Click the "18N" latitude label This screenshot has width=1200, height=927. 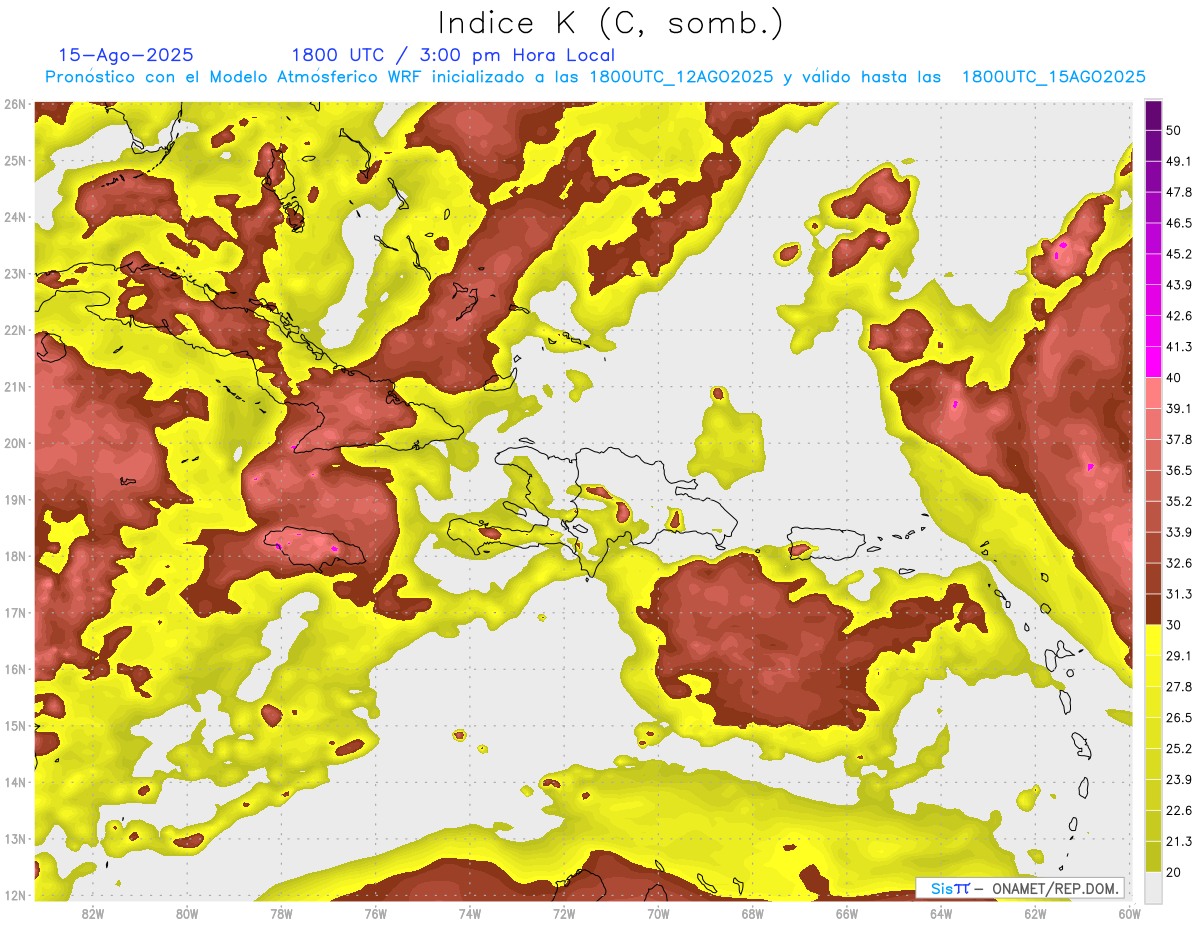pos(15,556)
